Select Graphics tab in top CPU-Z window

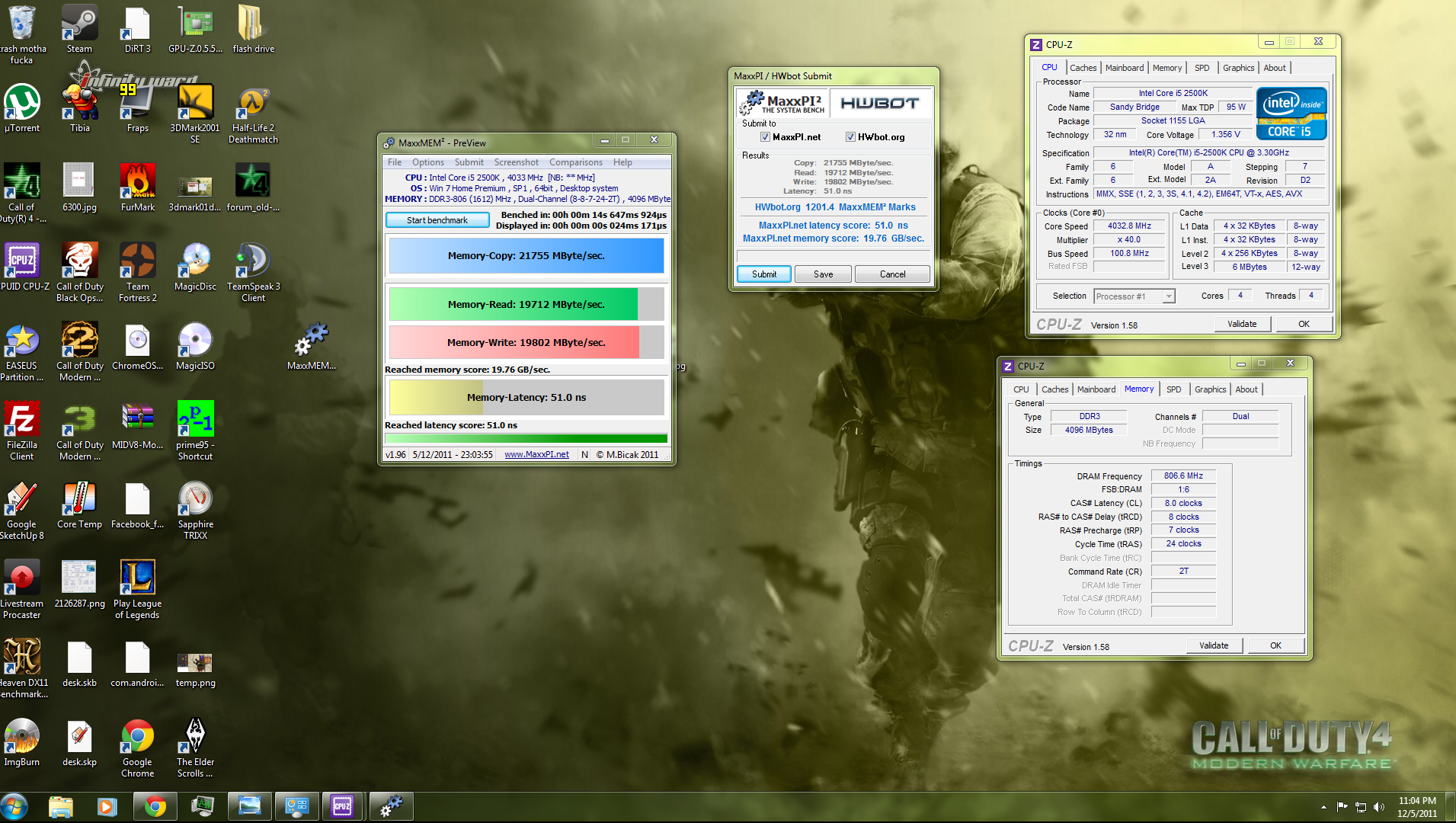pyautogui.click(x=1239, y=68)
